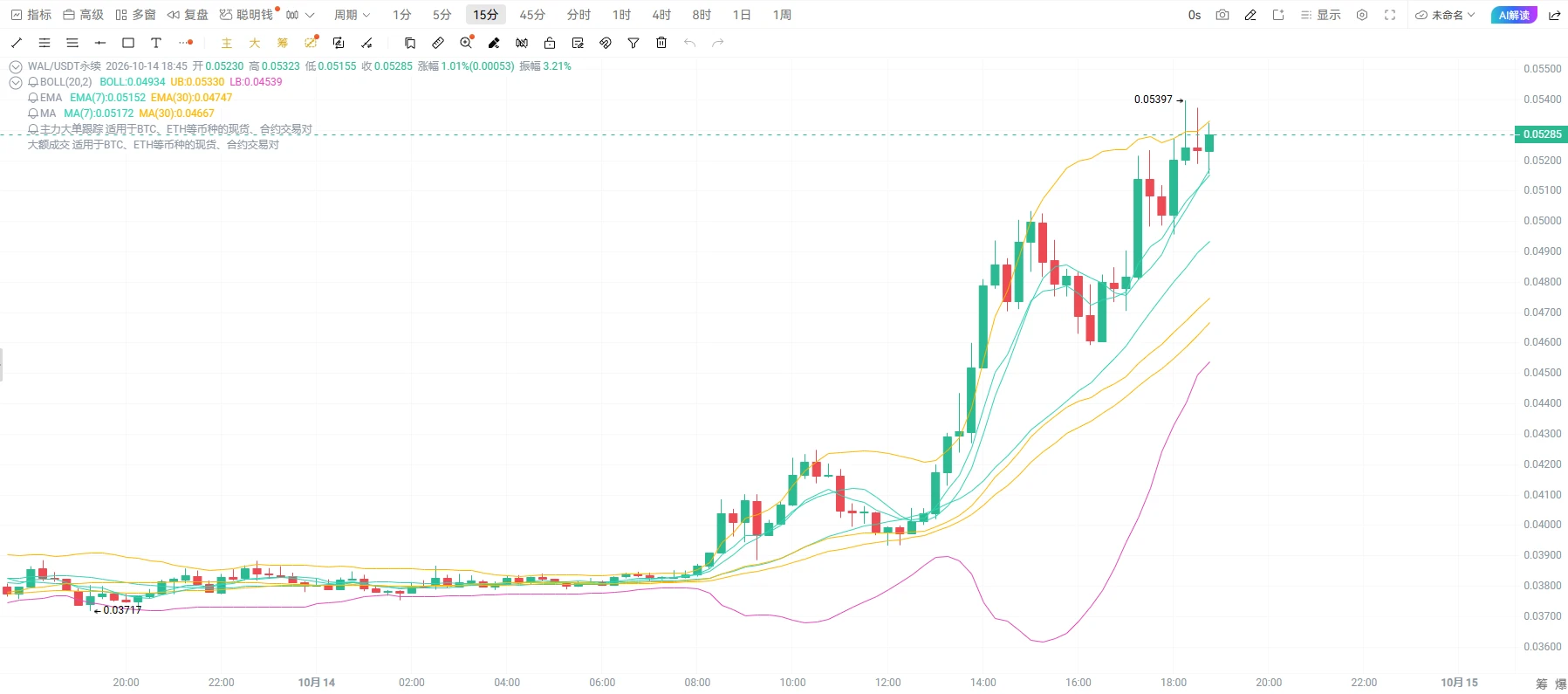Click the 主 main-force indicator button
Screen dimensions: 1568x694
click(x=227, y=43)
